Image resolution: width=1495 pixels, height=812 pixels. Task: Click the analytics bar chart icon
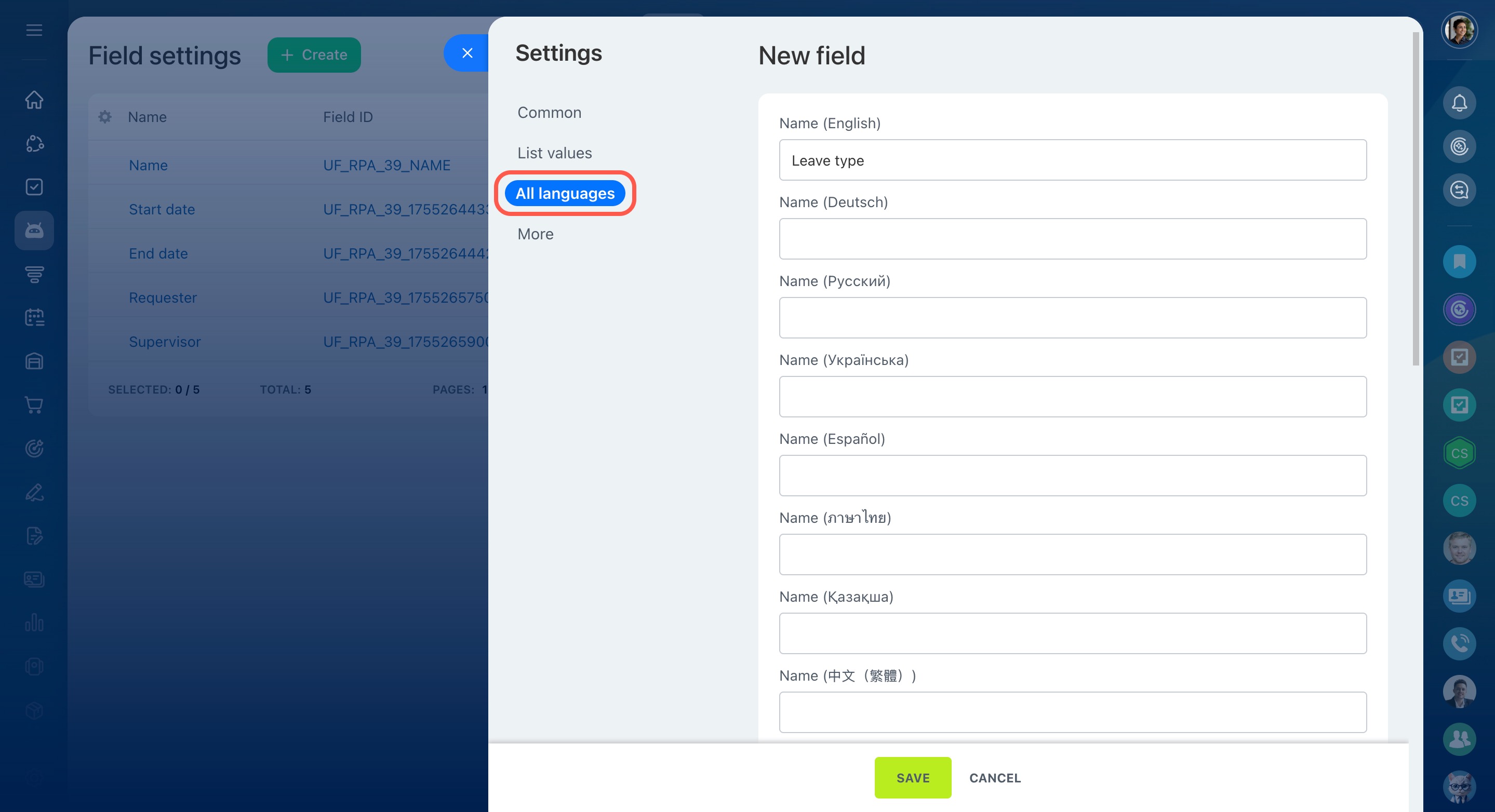[34, 623]
